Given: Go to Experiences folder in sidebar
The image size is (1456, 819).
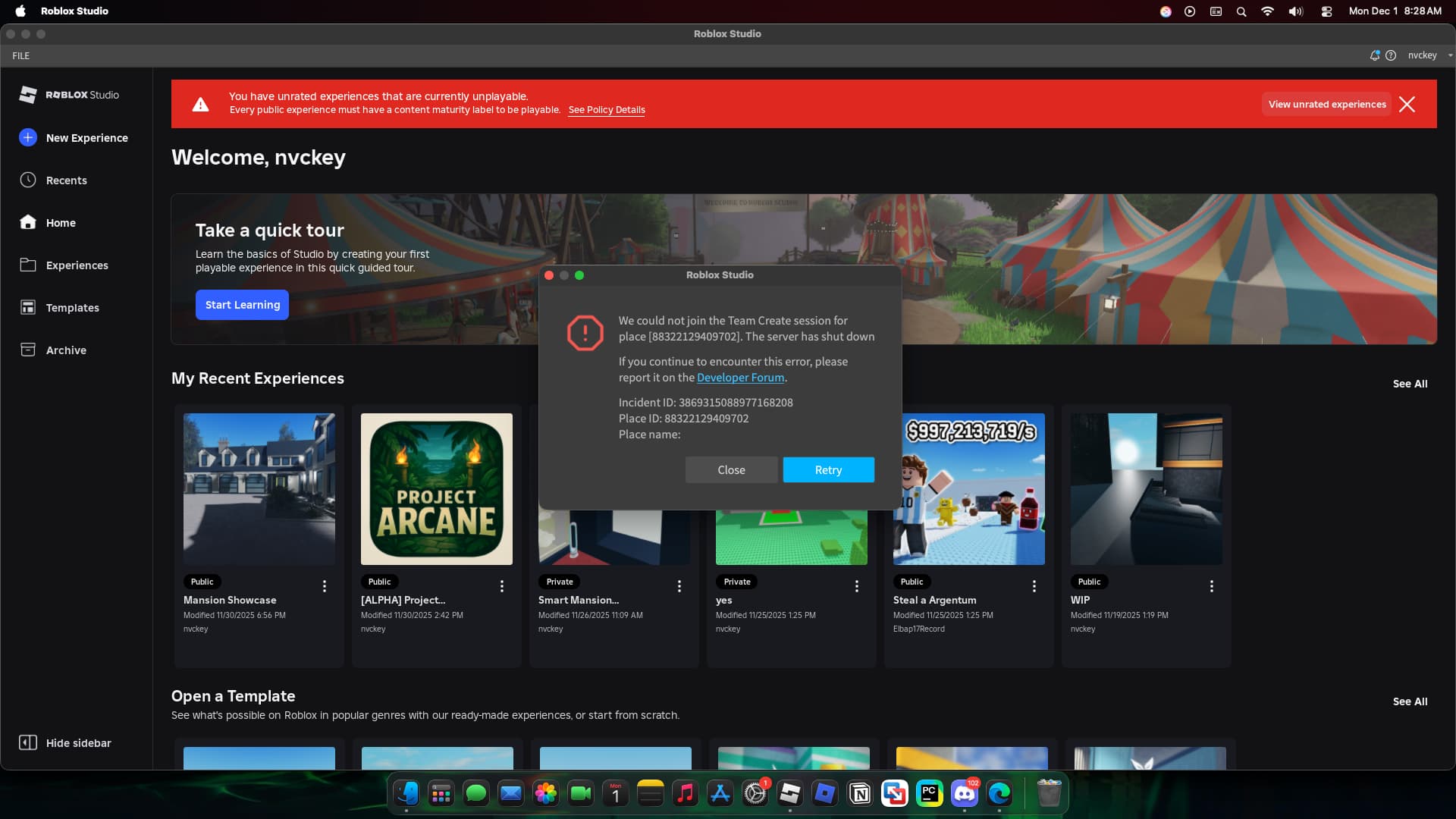Looking at the screenshot, I should click(77, 265).
